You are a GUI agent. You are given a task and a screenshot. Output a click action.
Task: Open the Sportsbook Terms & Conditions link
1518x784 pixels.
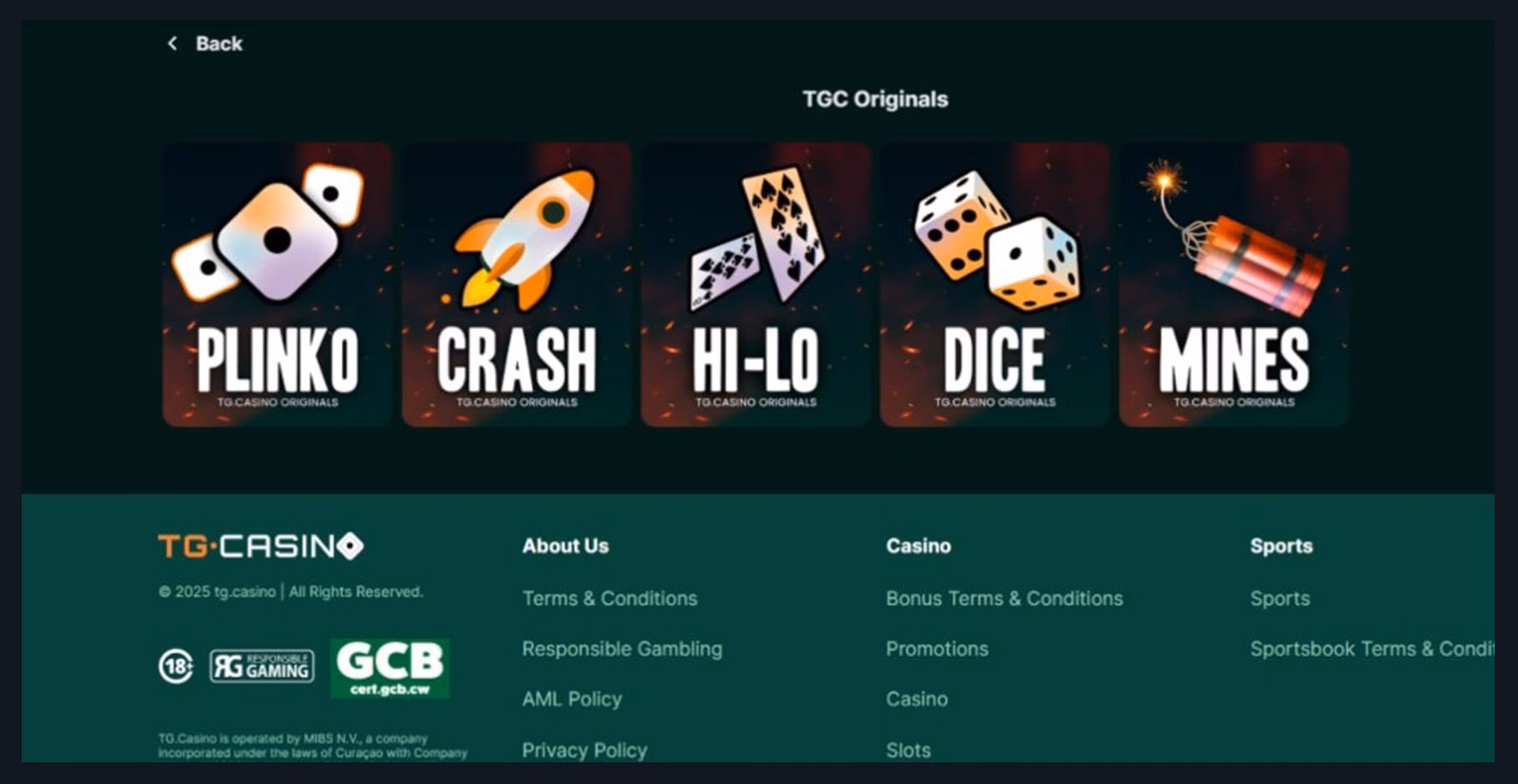point(1372,649)
